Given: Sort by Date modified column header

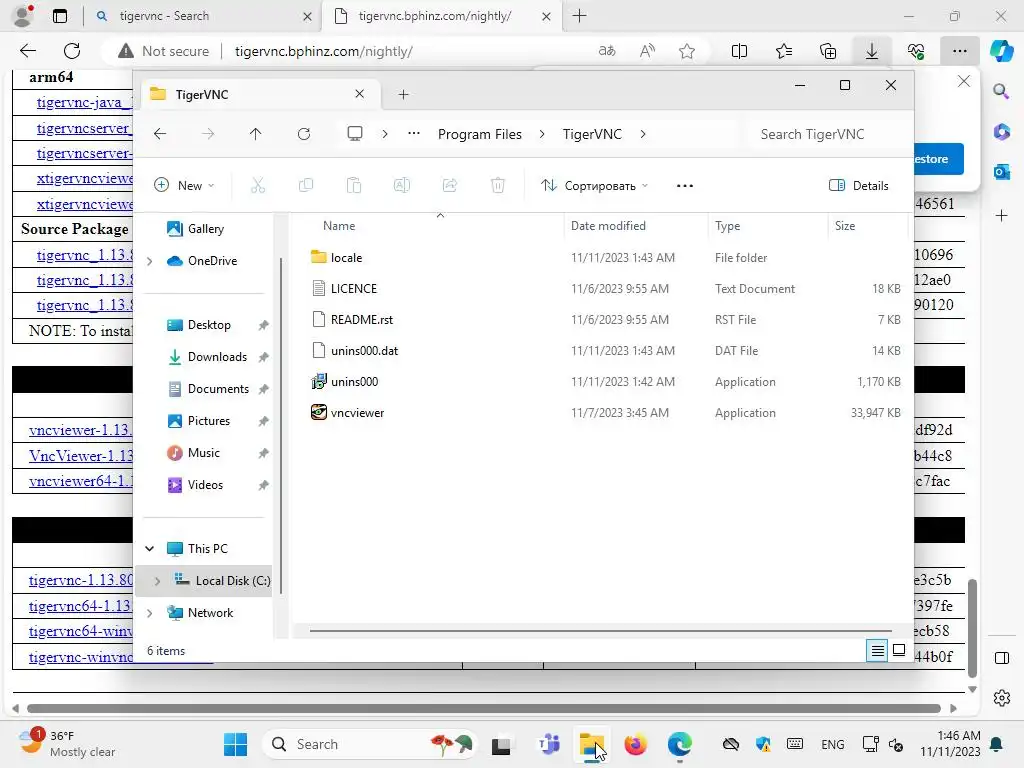Looking at the screenshot, I should coord(608,225).
